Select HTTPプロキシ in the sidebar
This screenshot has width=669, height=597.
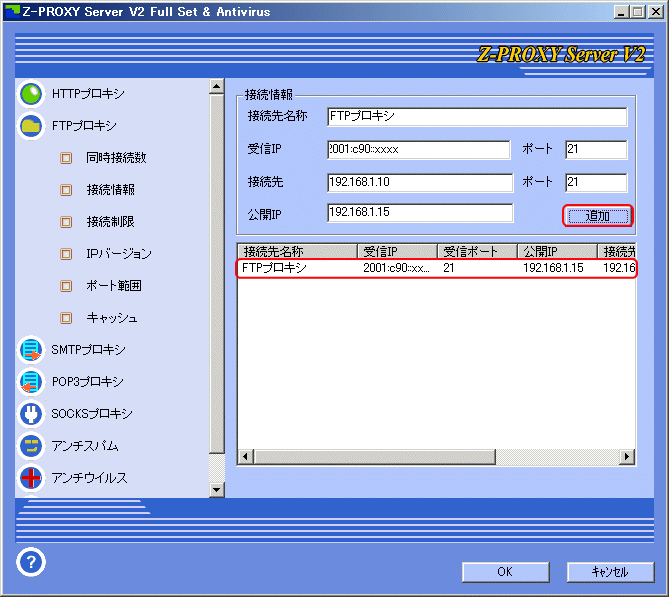pos(88,94)
